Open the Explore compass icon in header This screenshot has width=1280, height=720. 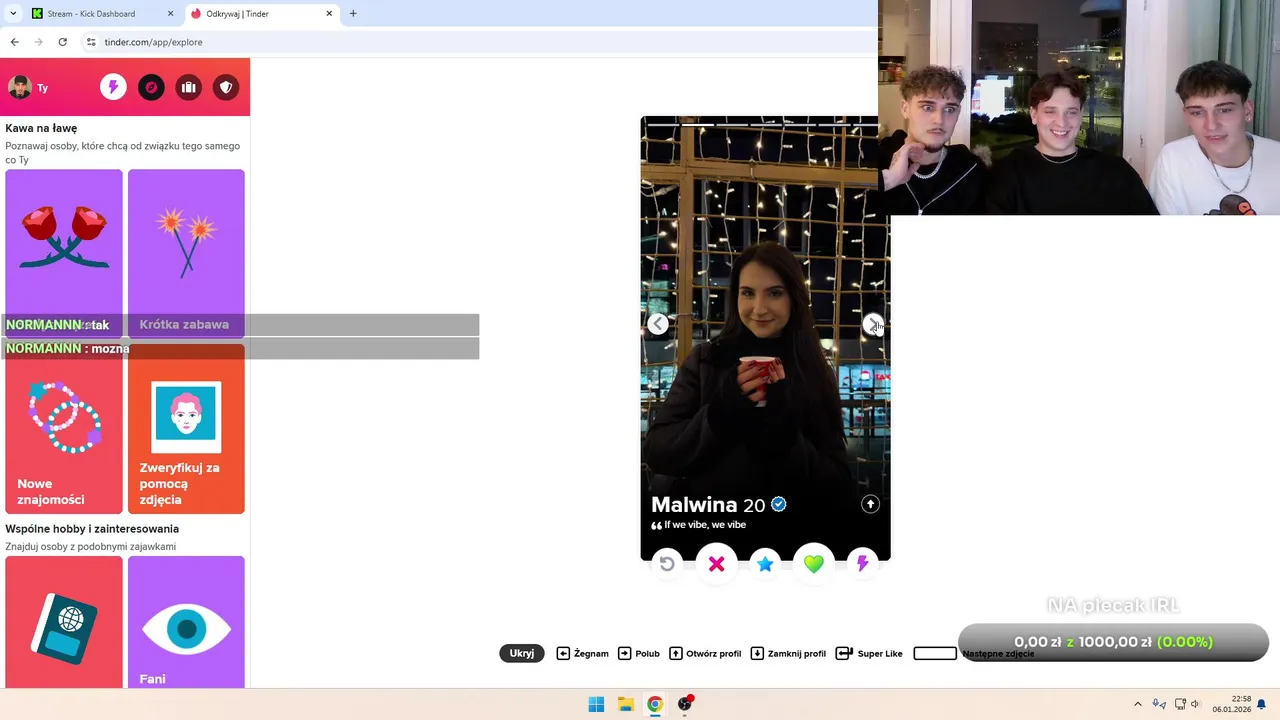pyautogui.click(x=151, y=87)
